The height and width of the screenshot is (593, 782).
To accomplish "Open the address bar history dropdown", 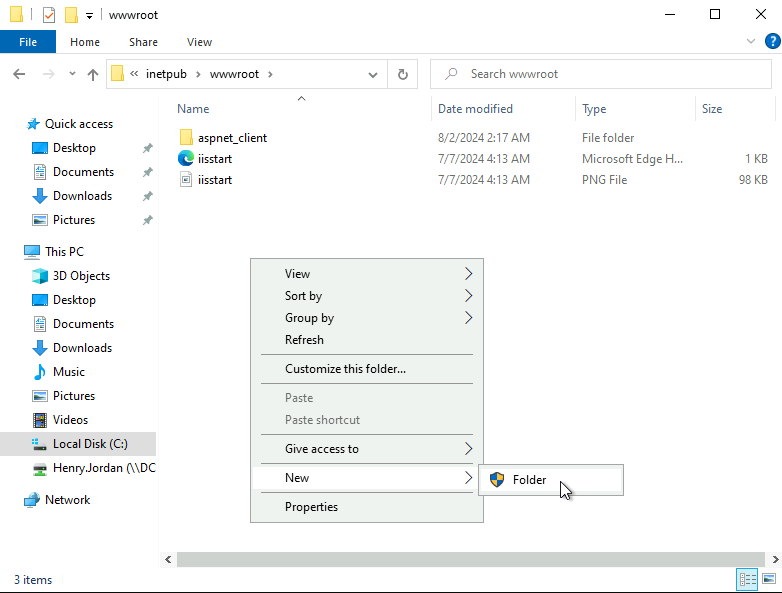I will tap(373, 74).
